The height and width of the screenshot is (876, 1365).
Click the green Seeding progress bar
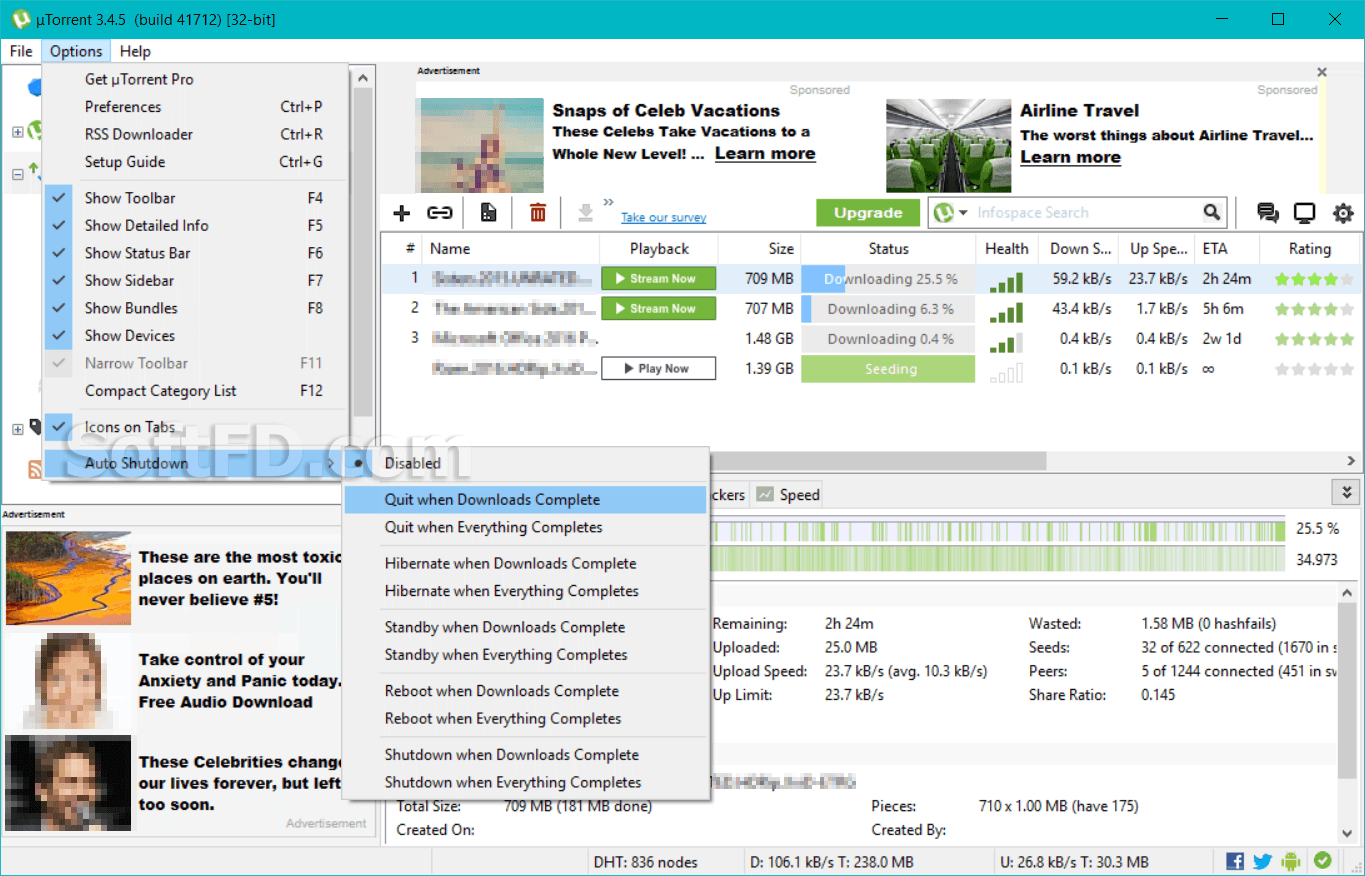point(888,369)
